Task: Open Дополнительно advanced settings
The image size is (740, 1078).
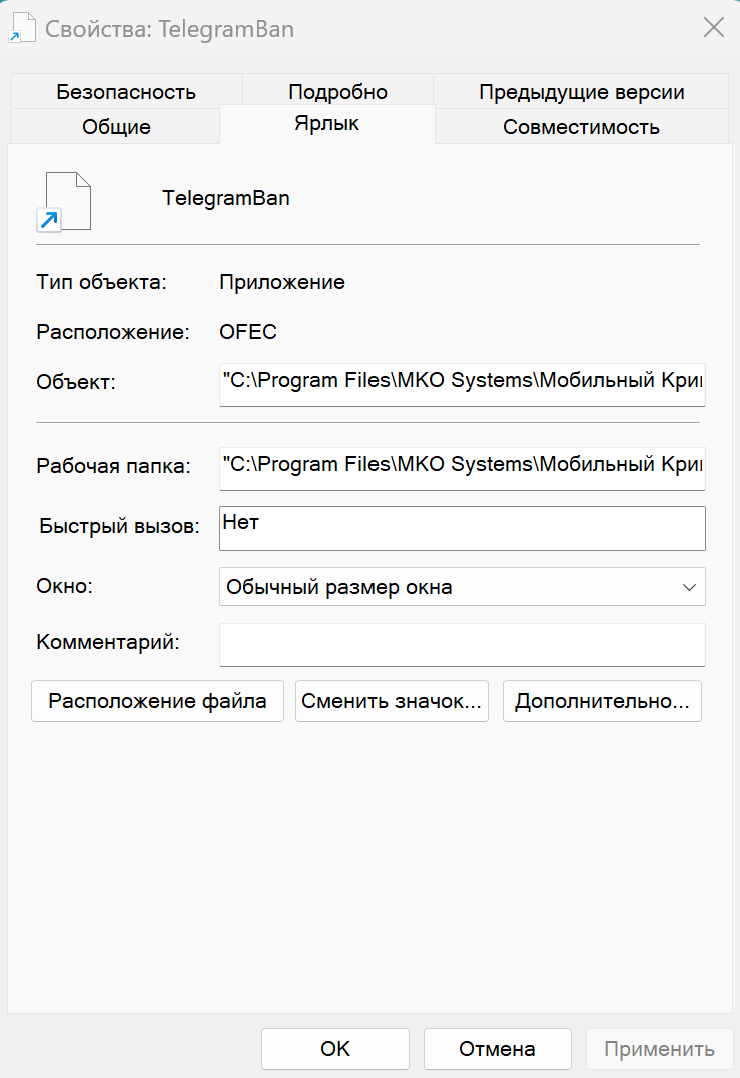Action: pos(602,701)
